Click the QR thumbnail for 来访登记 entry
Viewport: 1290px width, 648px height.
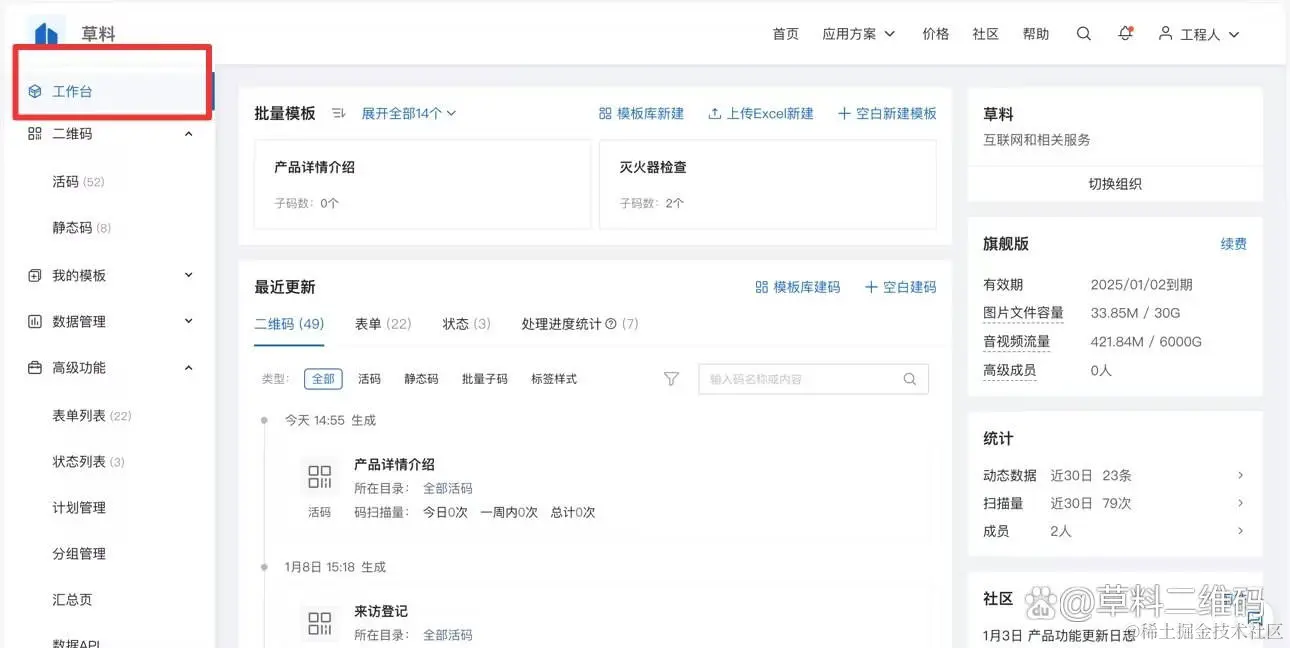[x=319, y=623]
